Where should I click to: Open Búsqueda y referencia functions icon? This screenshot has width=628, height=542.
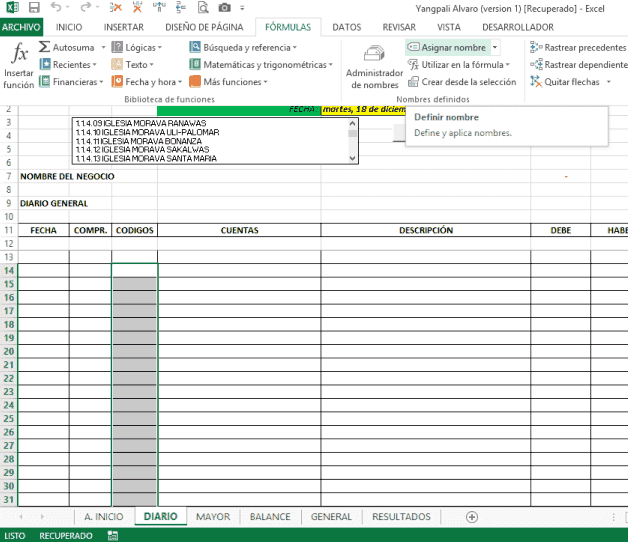[195, 47]
